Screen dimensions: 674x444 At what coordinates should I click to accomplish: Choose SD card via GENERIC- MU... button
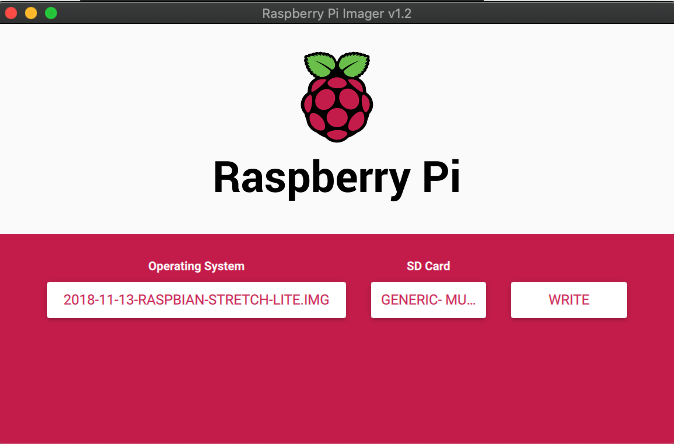coord(428,300)
